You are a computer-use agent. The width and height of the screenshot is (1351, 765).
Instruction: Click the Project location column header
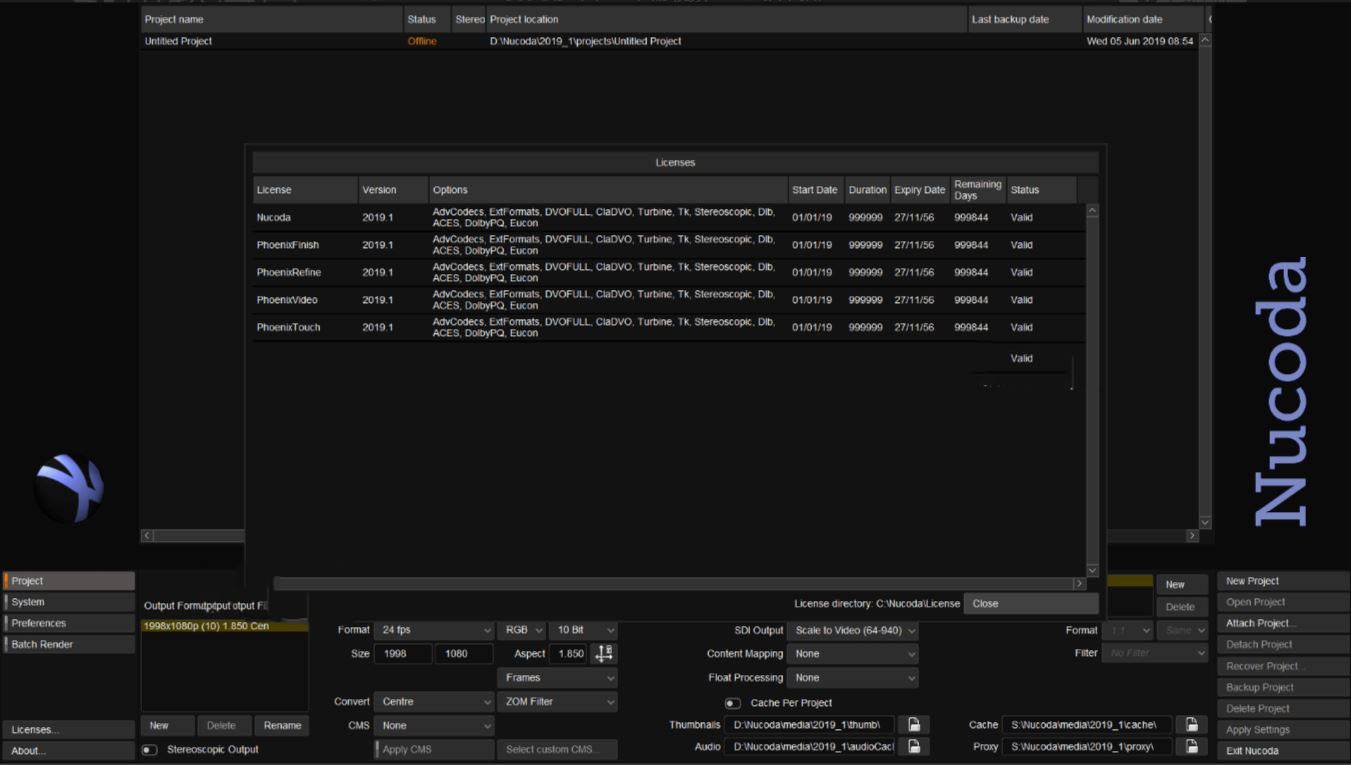click(726, 19)
